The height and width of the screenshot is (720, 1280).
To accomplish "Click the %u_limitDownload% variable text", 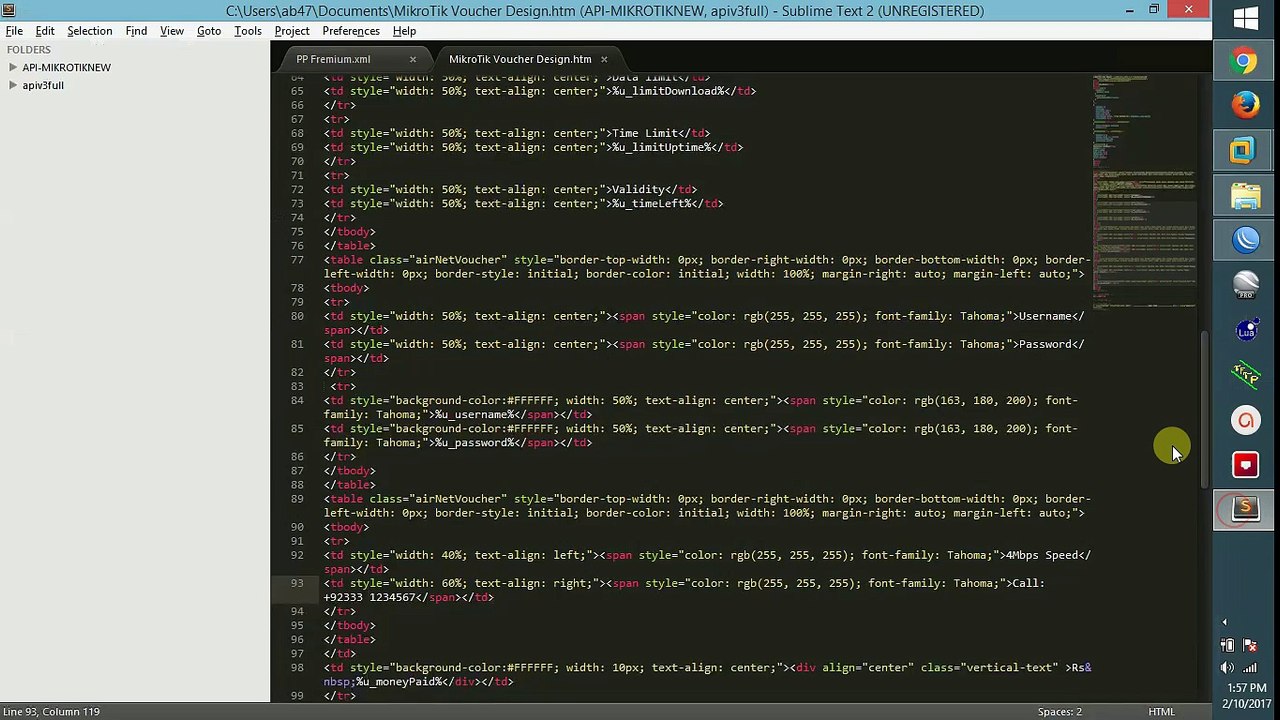I will point(668,91).
